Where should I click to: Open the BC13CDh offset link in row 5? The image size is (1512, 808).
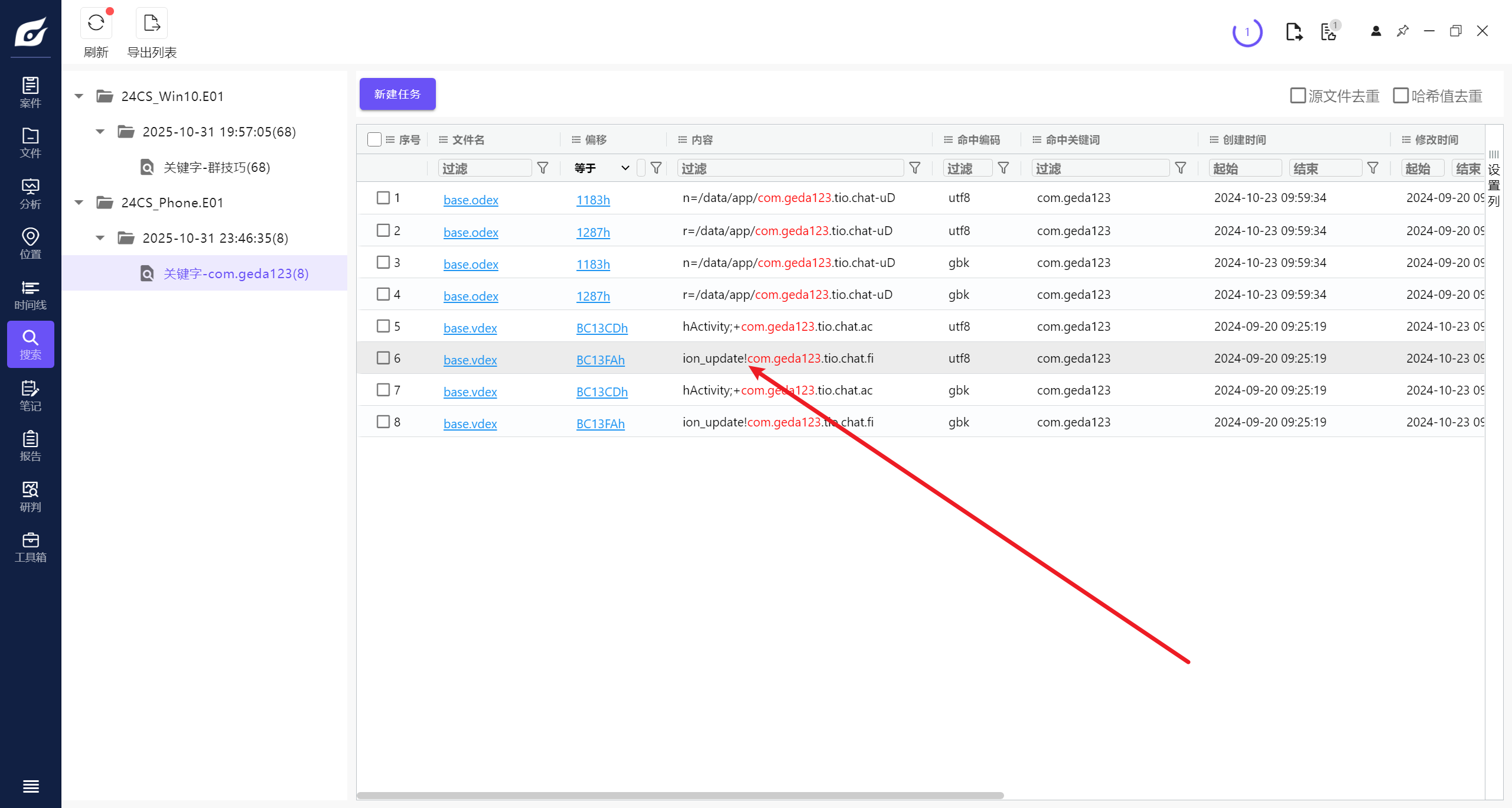pos(601,328)
